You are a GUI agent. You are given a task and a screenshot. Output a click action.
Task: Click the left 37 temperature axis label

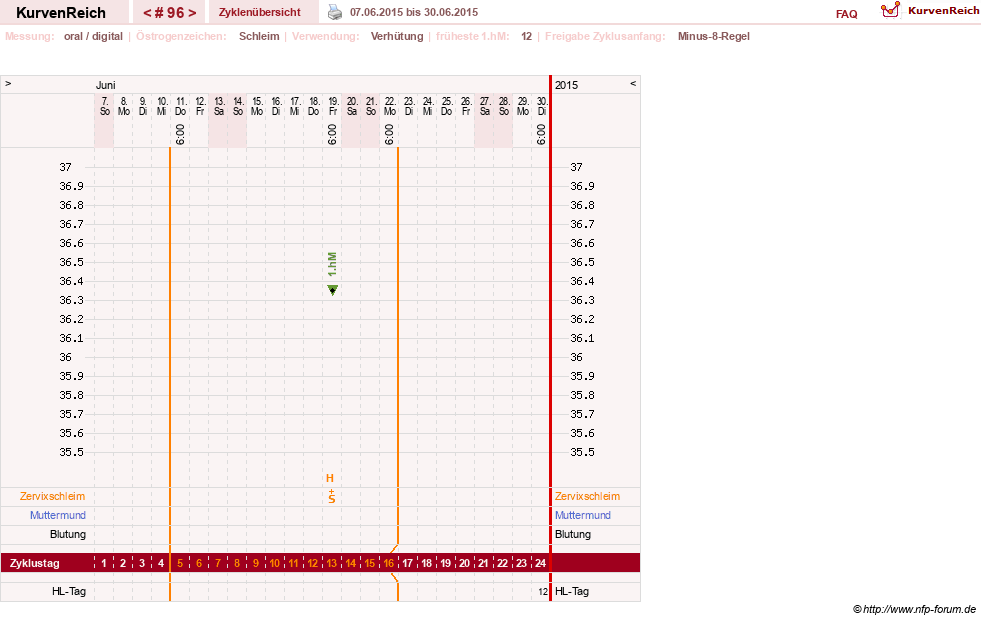pos(66,167)
